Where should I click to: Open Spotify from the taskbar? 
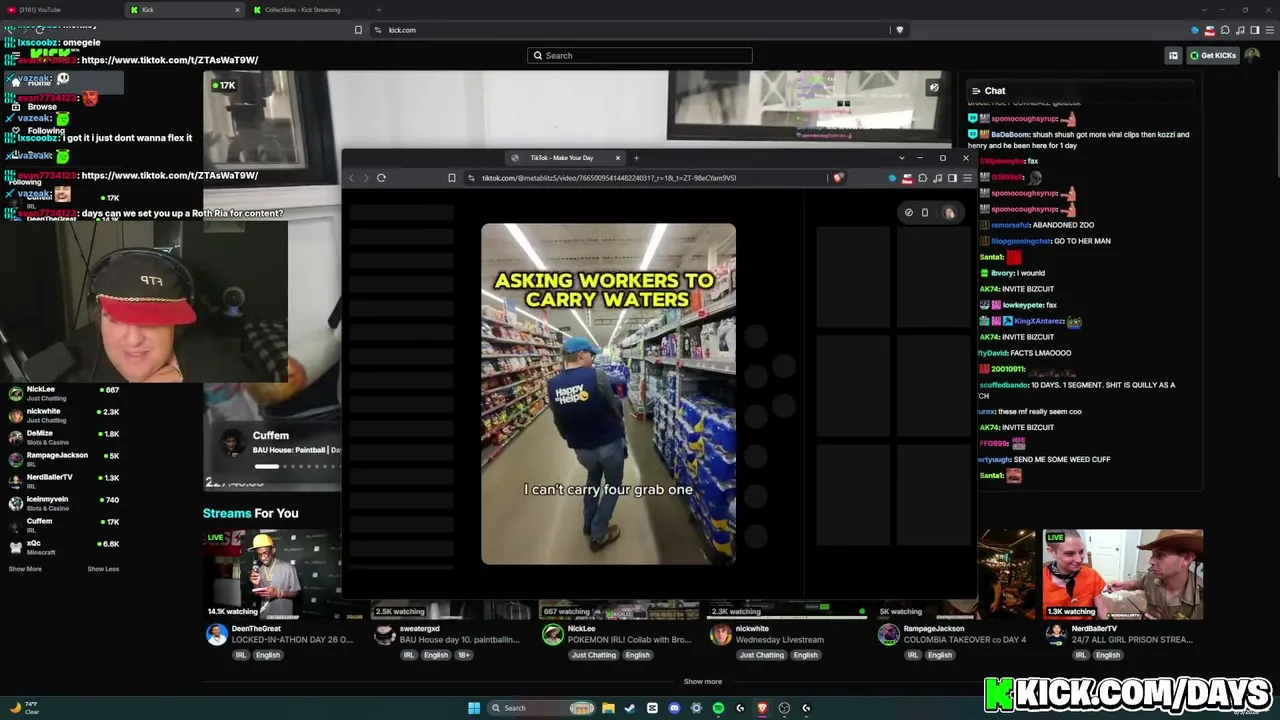coord(718,708)
